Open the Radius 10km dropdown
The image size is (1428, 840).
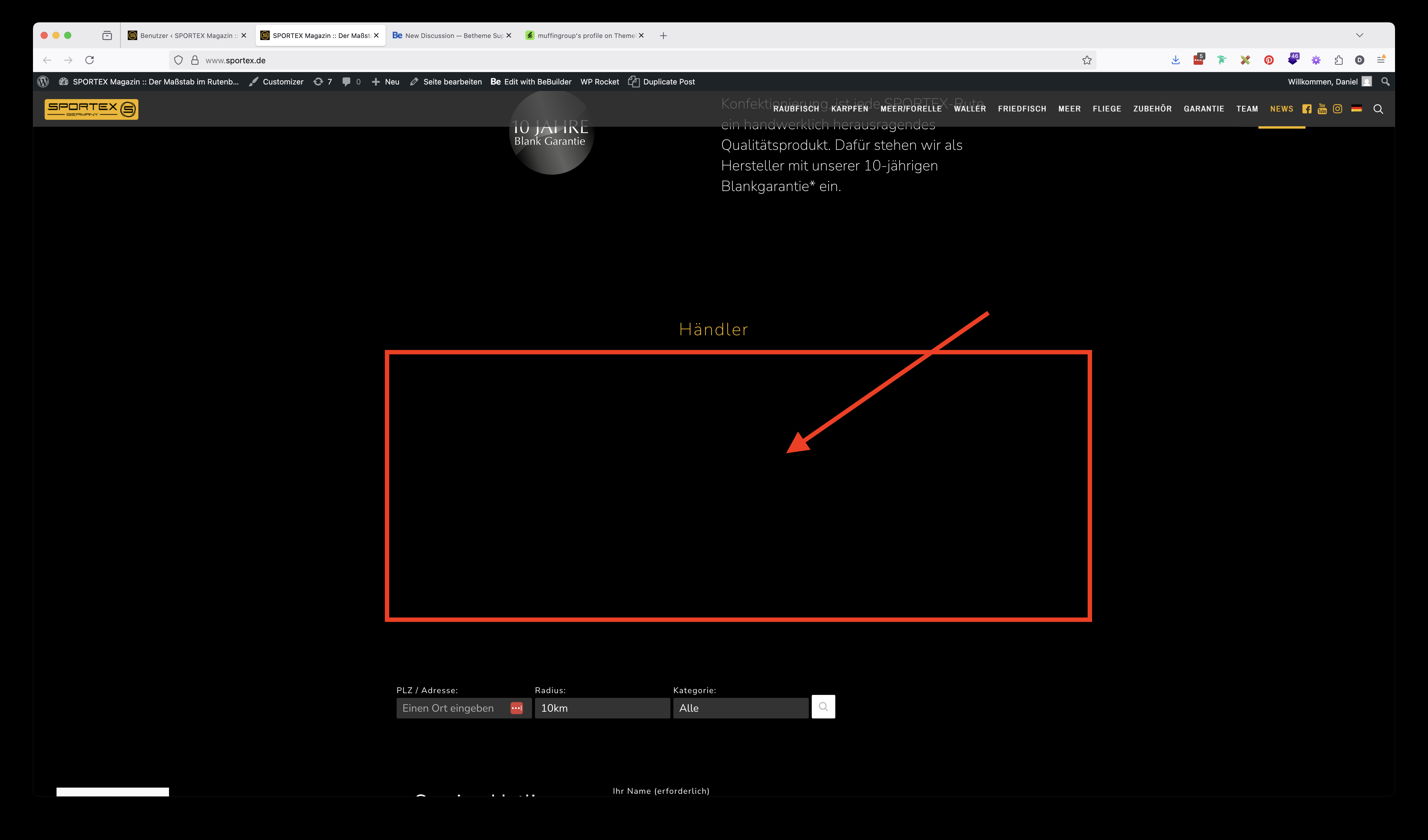click(602, 708)
